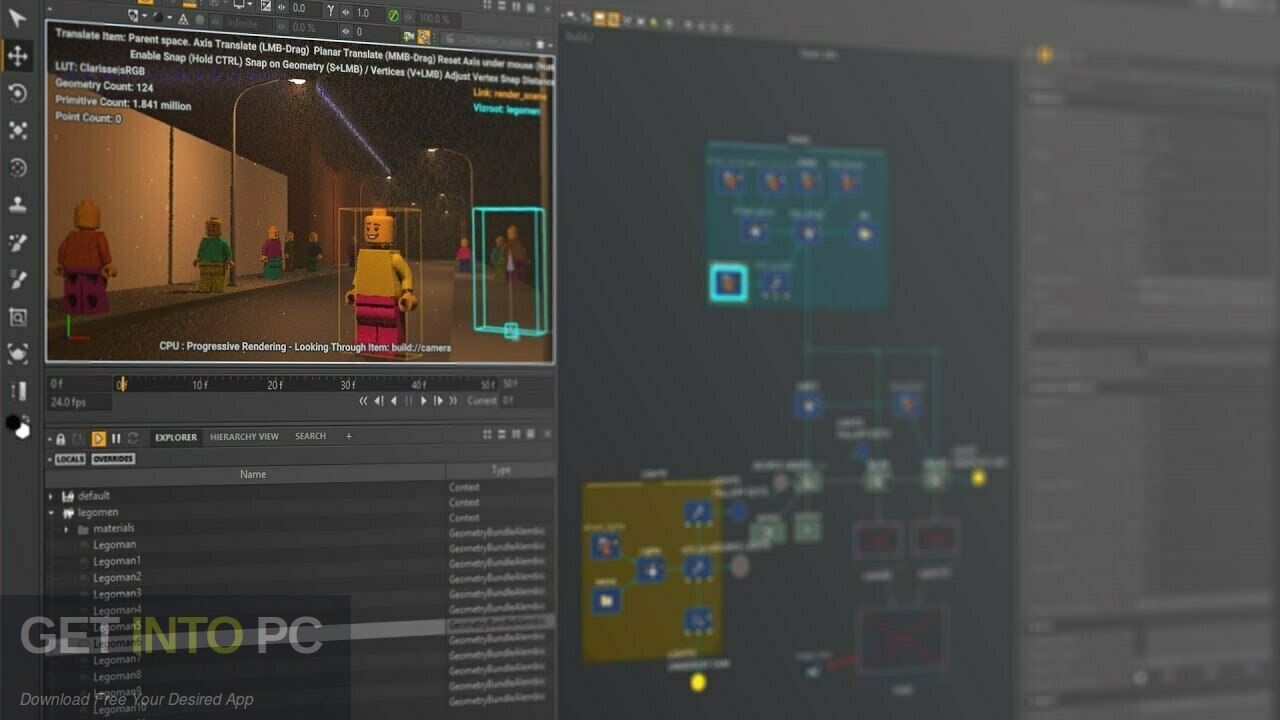Viewport: 1280px width, 720px height.
Task: Collapse the legomen context
Action: pyautogui.click(x=52, y=512)
